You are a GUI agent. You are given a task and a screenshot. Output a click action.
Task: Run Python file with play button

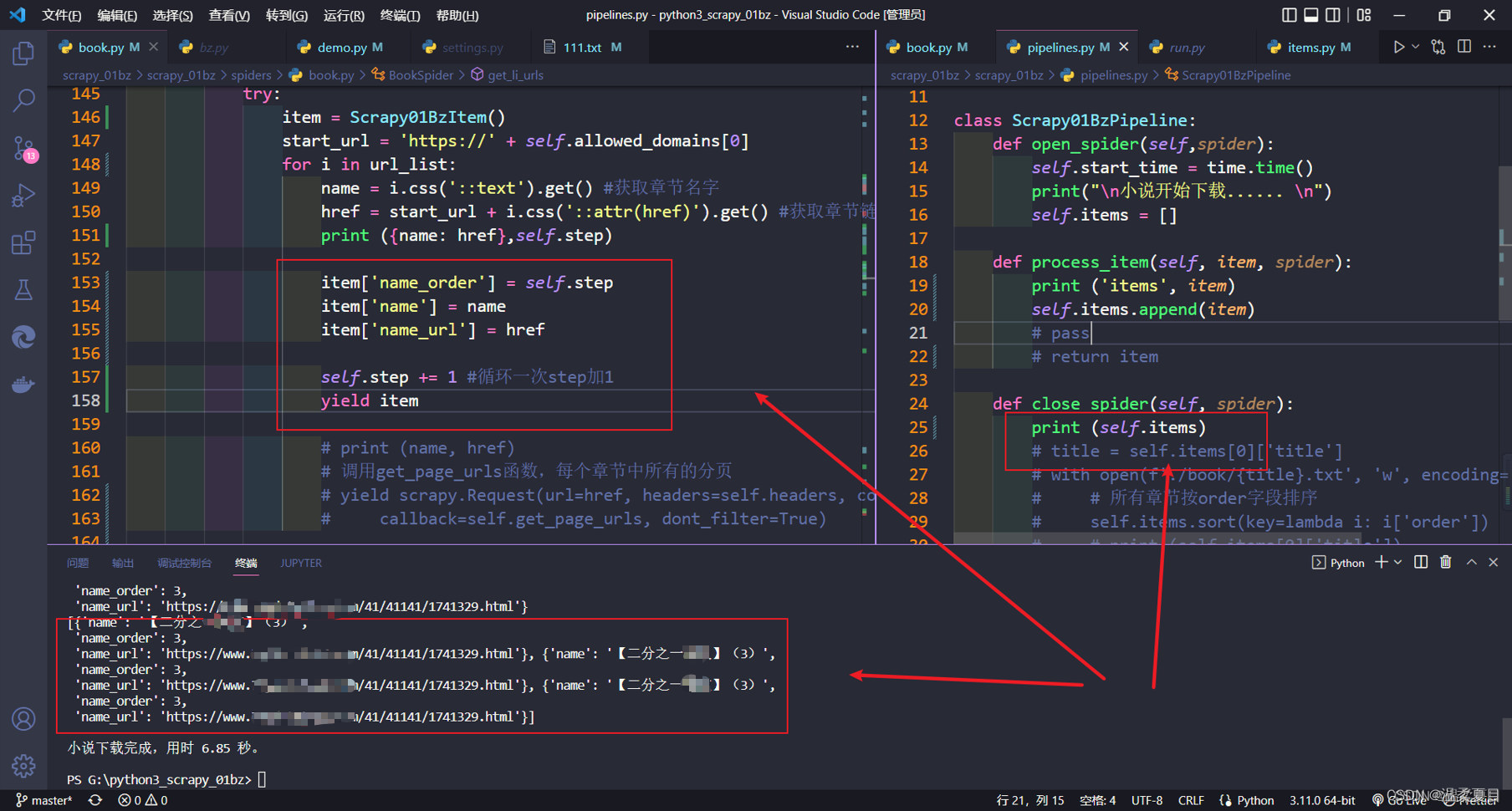pyautogui.click(x=1398, y=47)
